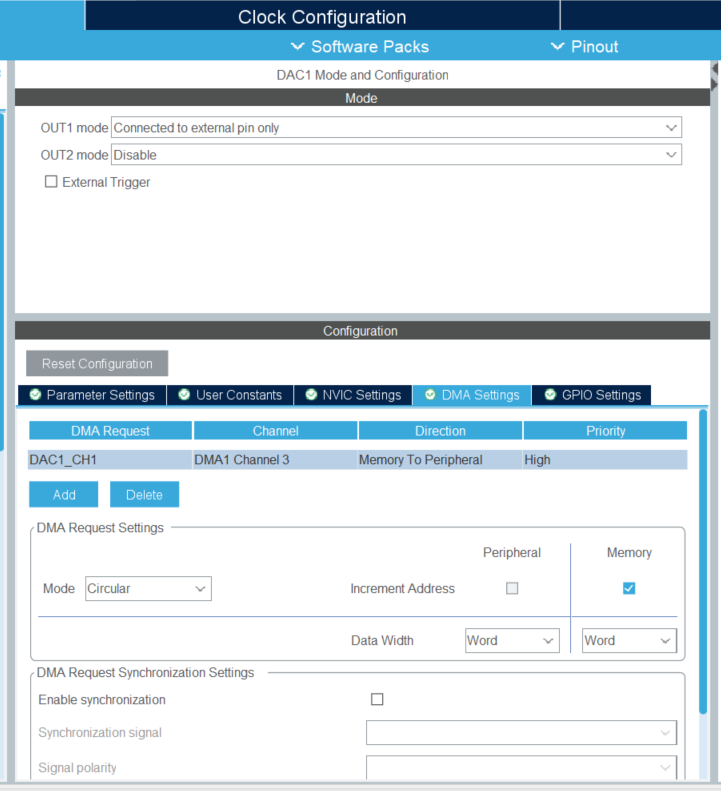The image size is (721, 791).
Task: Open the OUT2 mode dropdown
Action: (x=396, y=155)
